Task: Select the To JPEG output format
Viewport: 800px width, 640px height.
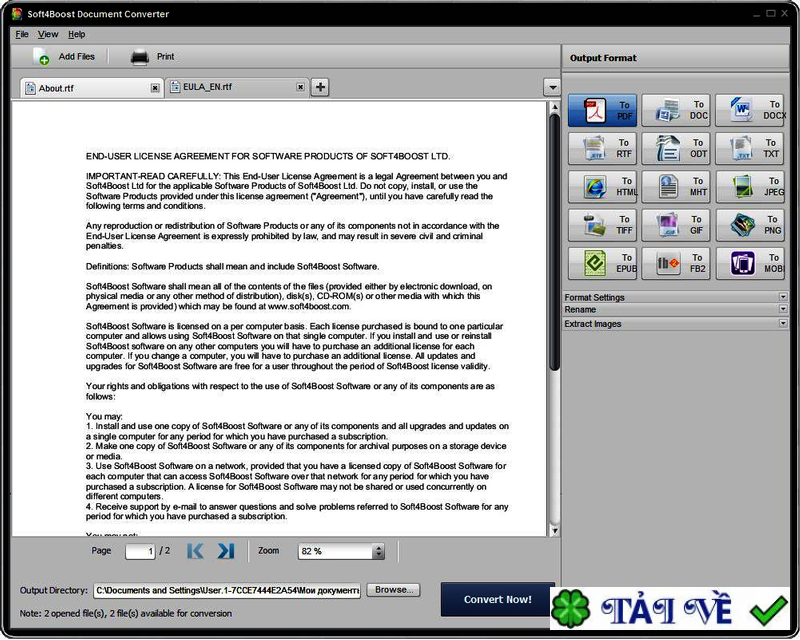Action: tap(749, 187)
